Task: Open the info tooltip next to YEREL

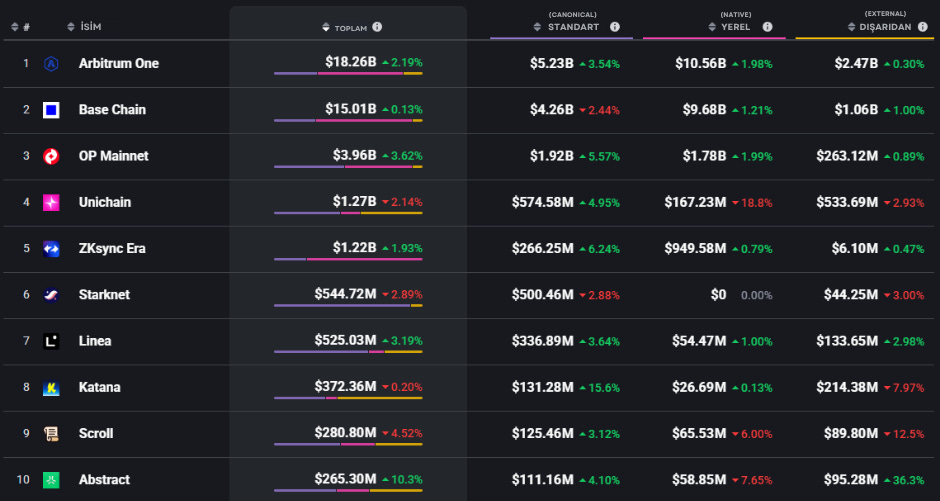Action: coord(767,27)
